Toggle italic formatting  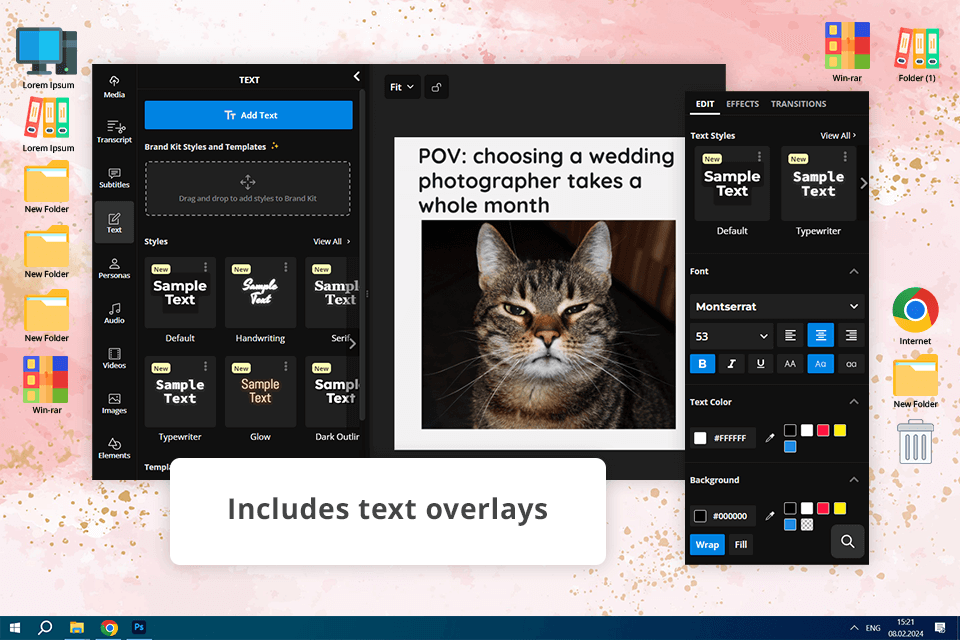click(x=731, y=364)
